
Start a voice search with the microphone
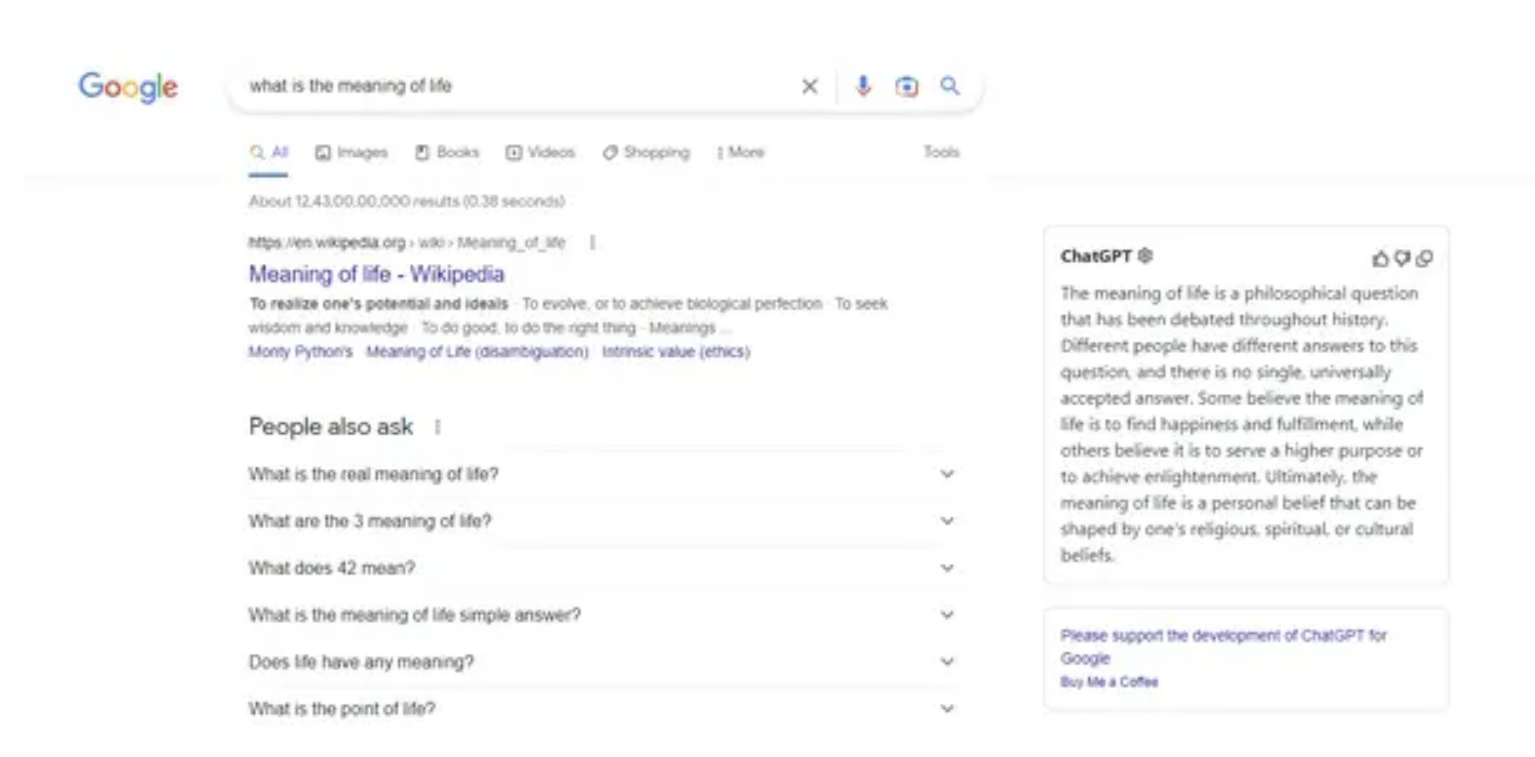coord(861,86)
